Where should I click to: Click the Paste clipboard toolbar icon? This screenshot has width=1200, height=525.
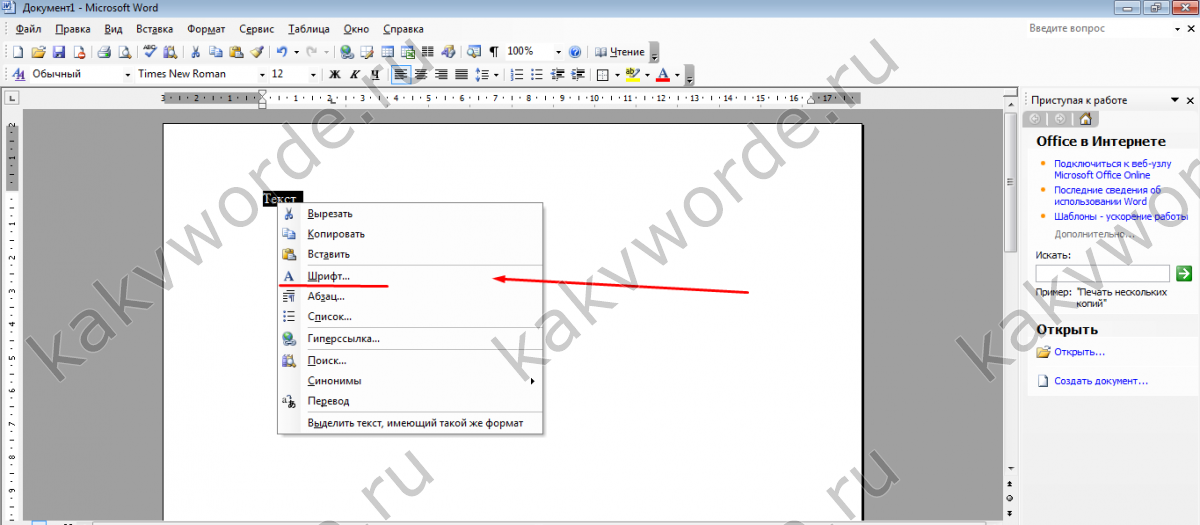pyautogui.click(x=236, y=51)
